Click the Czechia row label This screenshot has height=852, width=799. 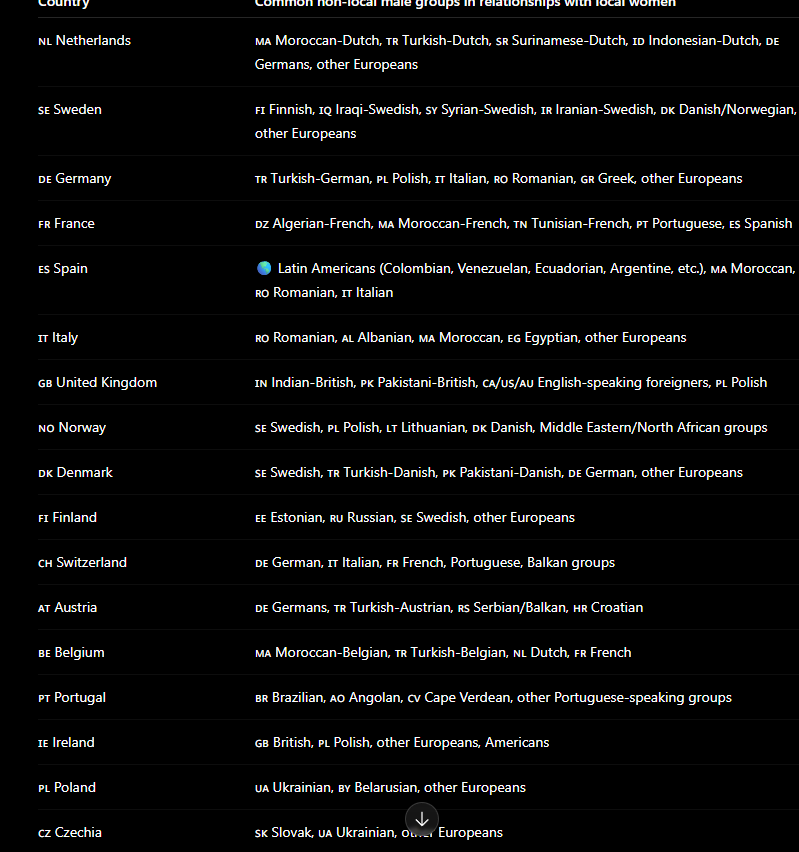pos(70,833)
